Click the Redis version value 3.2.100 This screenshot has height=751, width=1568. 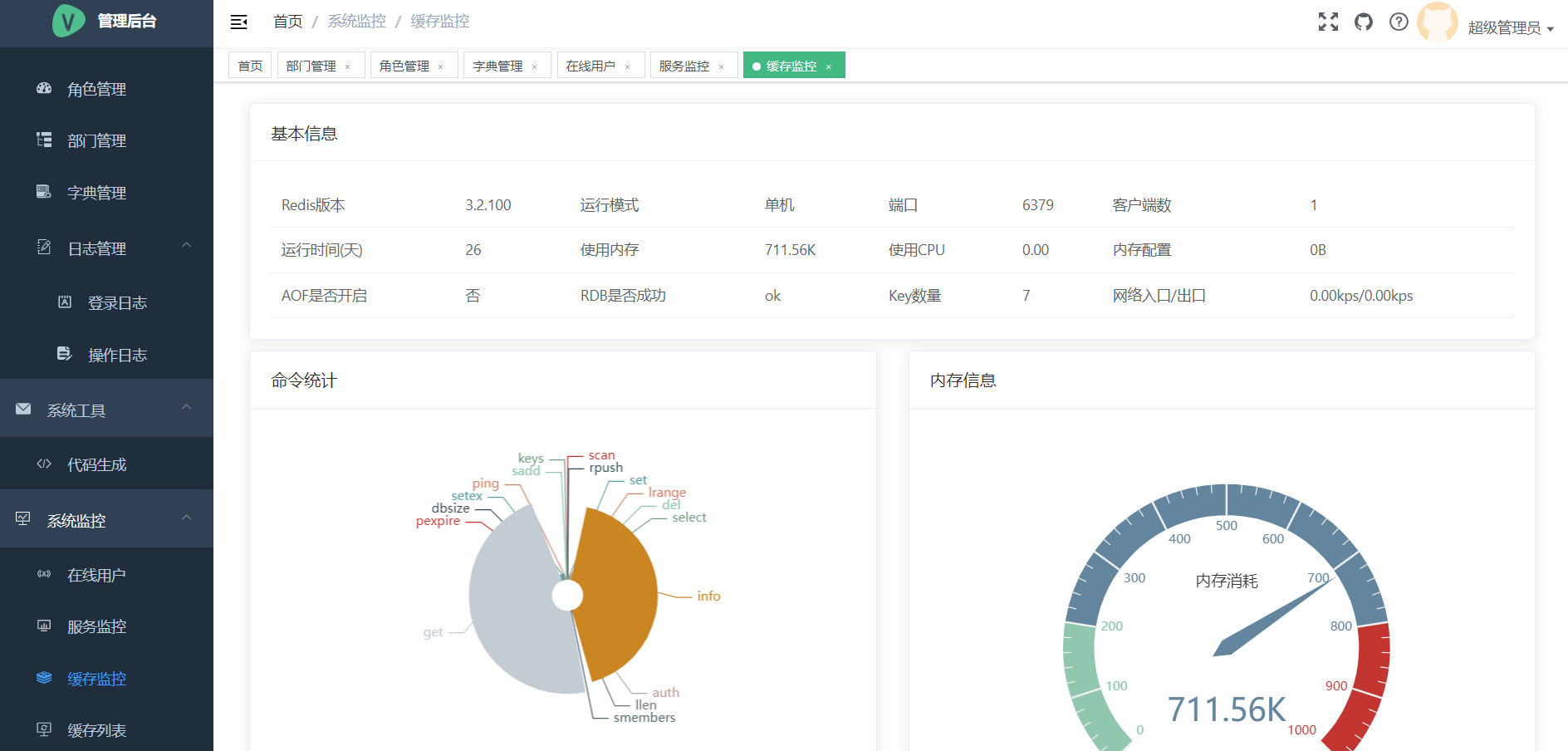[x=488, y=205]
